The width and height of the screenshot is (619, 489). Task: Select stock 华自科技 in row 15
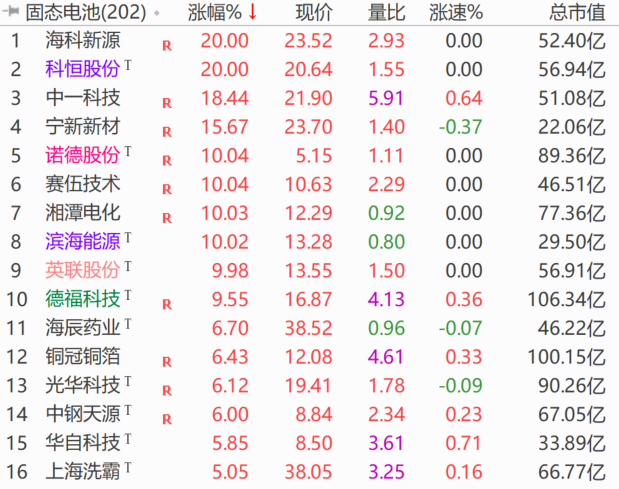[x=83, y=443]
